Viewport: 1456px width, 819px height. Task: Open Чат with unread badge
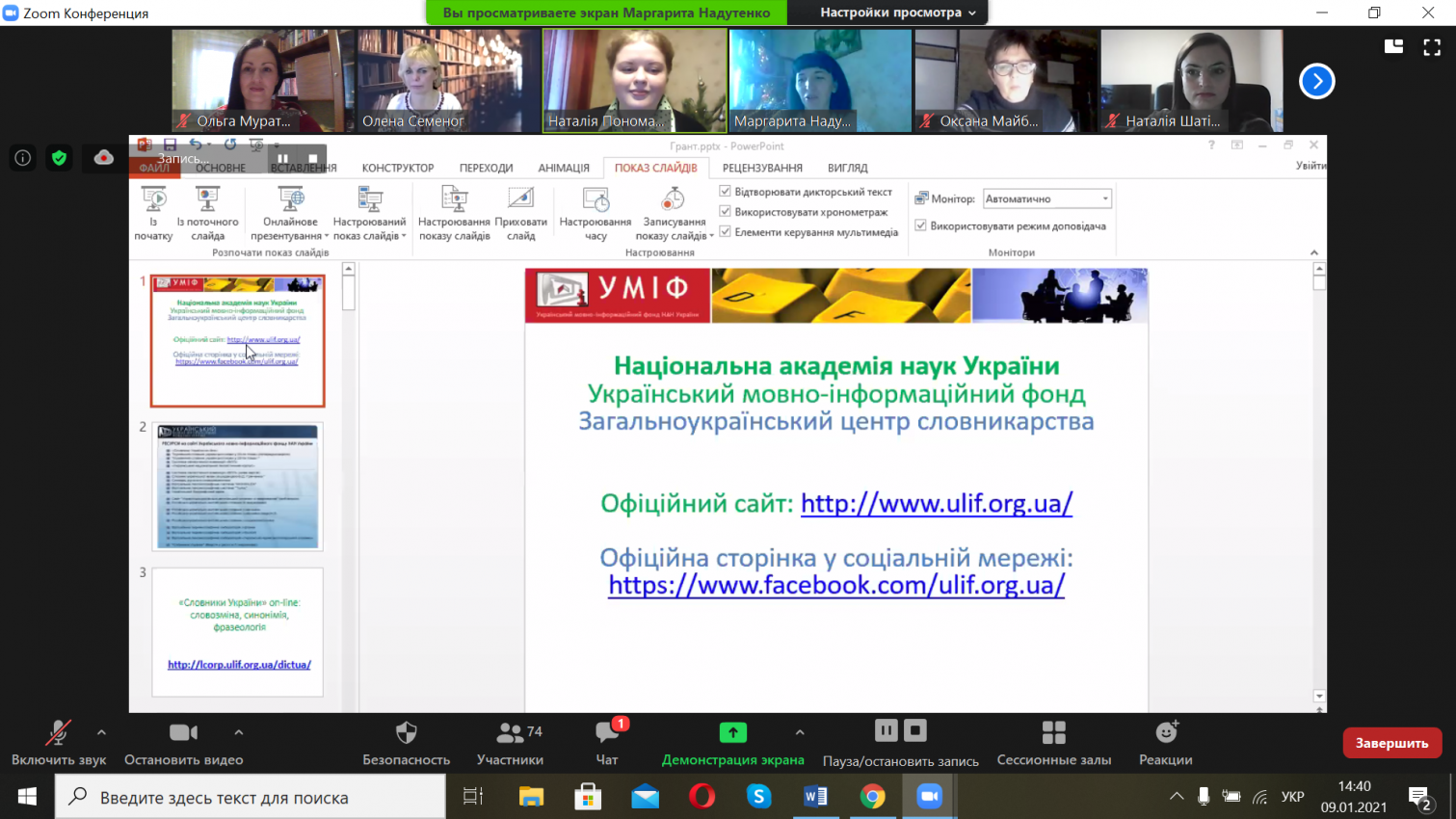click(x=607, y=743)
